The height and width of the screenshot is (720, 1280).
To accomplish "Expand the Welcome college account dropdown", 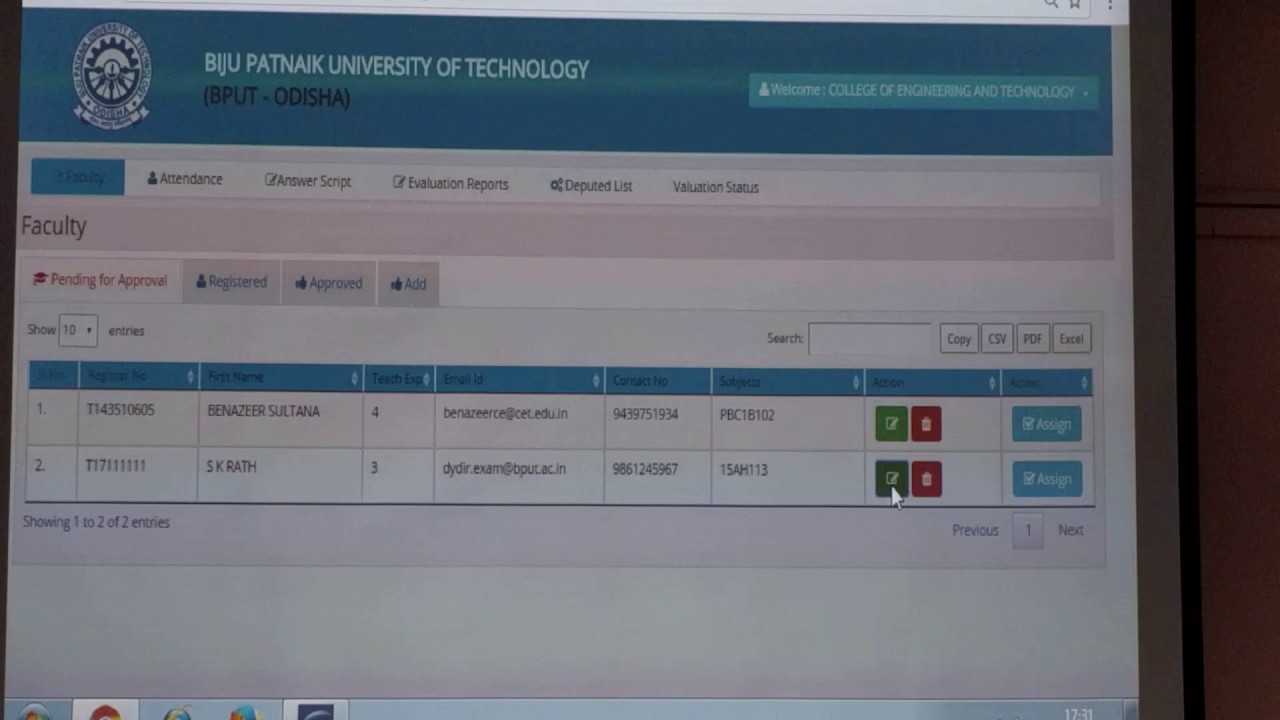I will point(923,91).
